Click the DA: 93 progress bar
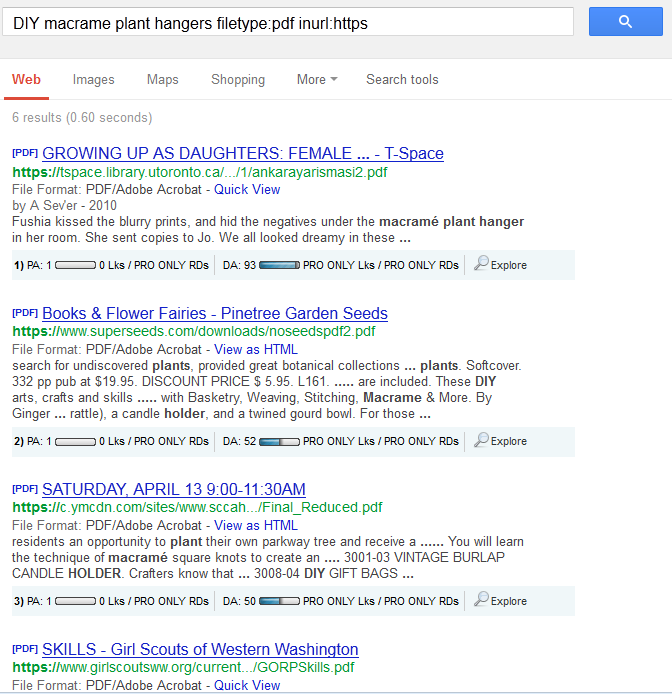 [279, 265]
